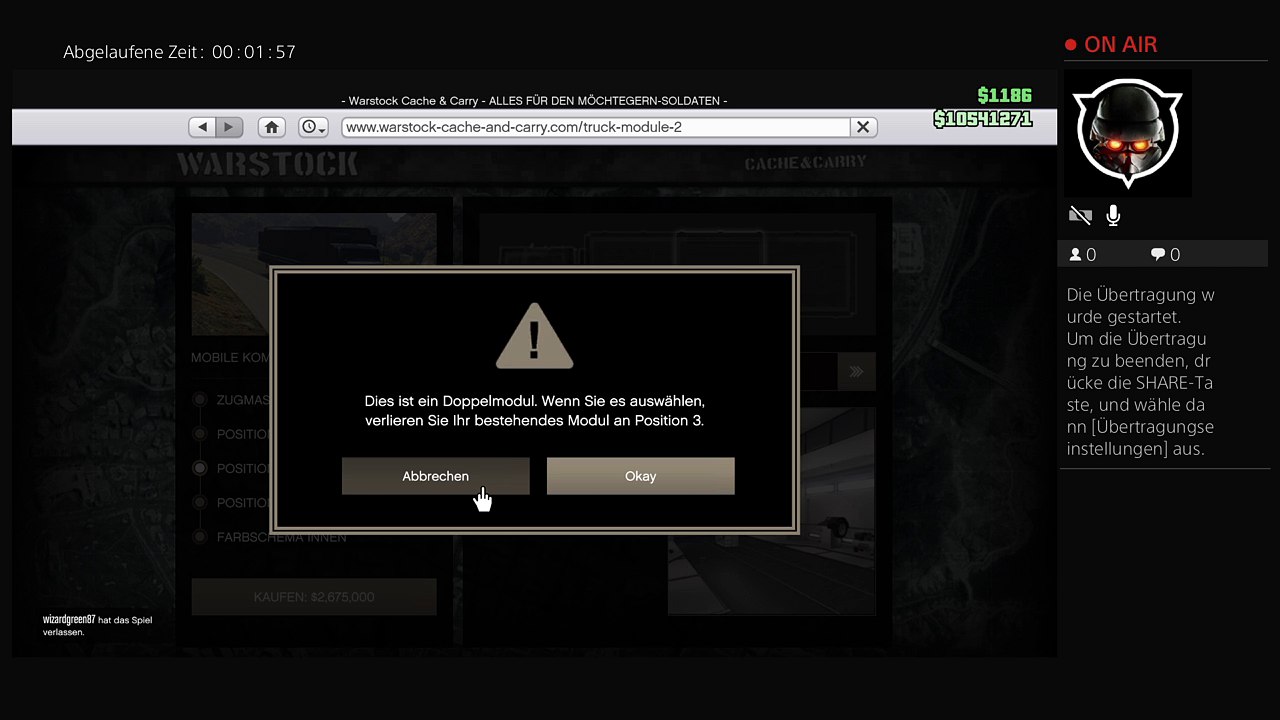Click the dimmed double-chevron next arrow button
This screenshot has width=1280, height=720.
856,372
